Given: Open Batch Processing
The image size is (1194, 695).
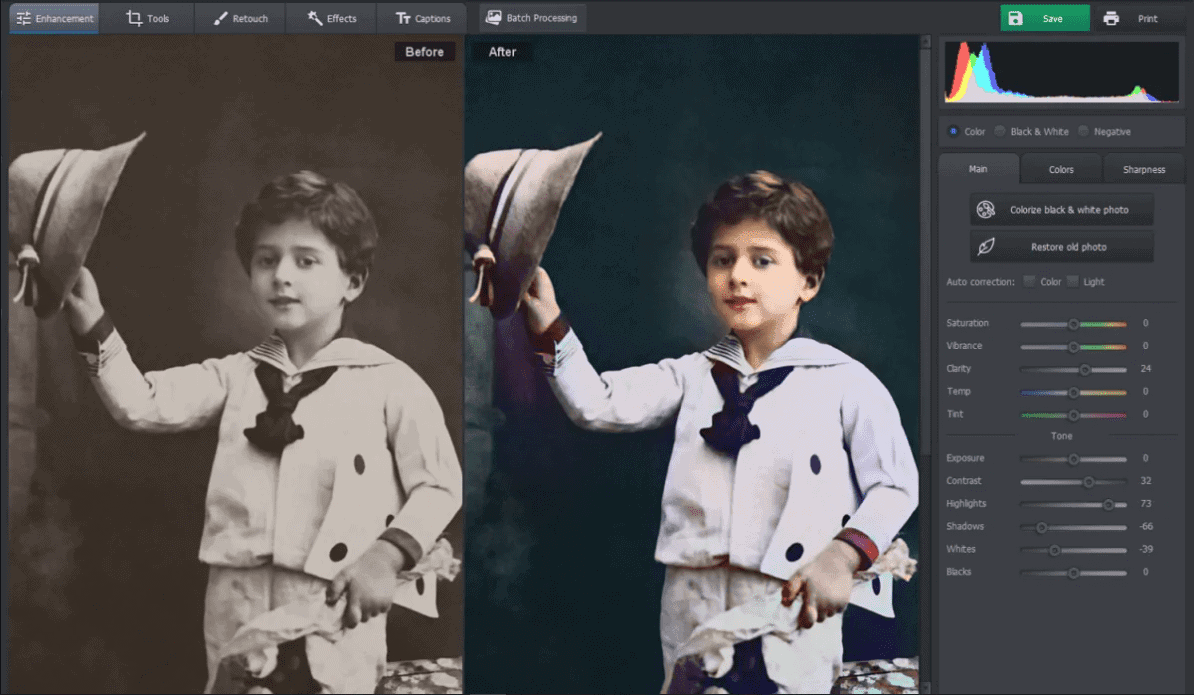Looking at the screenshot, I should tap(532, 18).
